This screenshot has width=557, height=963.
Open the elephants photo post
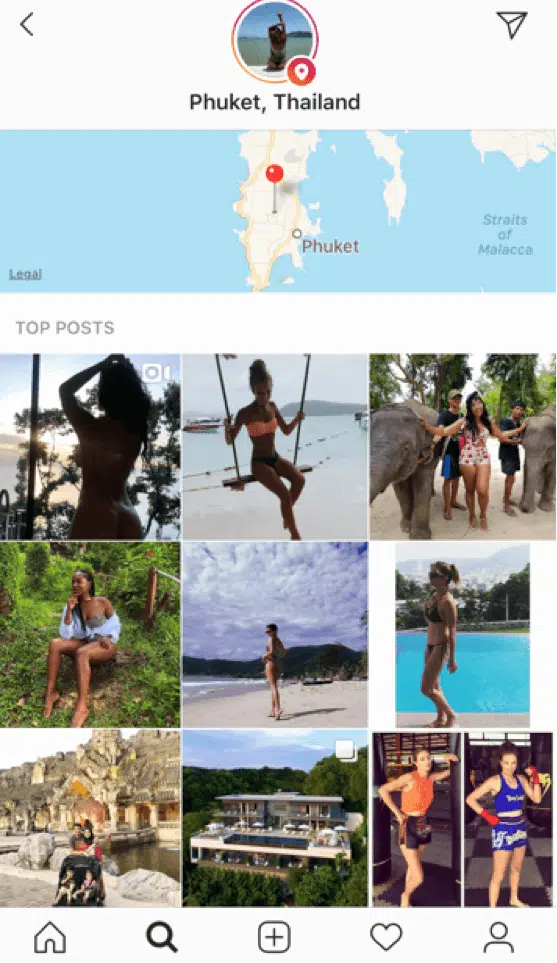[462, 446]
